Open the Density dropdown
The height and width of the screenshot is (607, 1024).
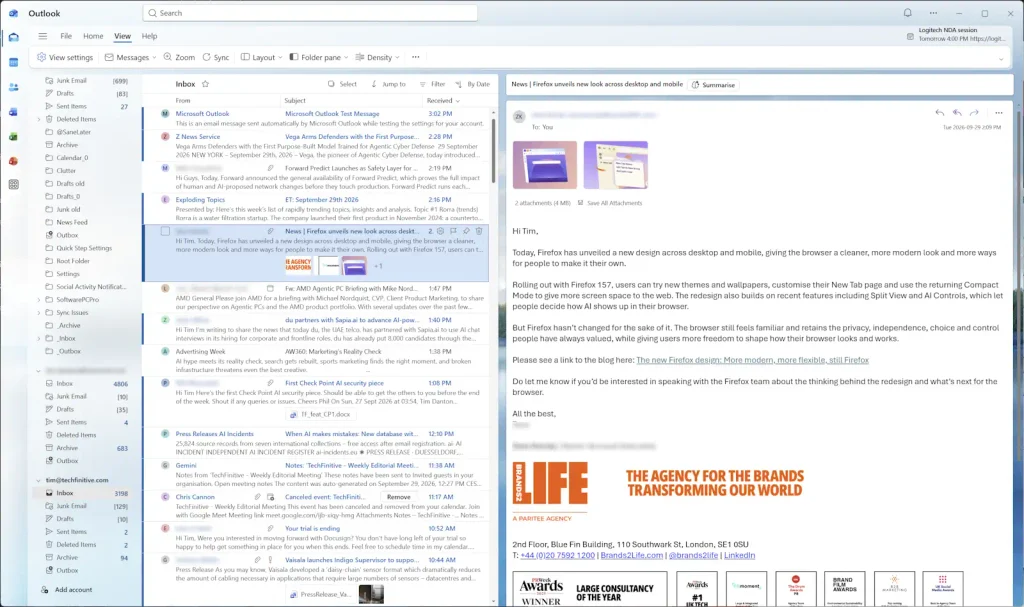point(377,57)
